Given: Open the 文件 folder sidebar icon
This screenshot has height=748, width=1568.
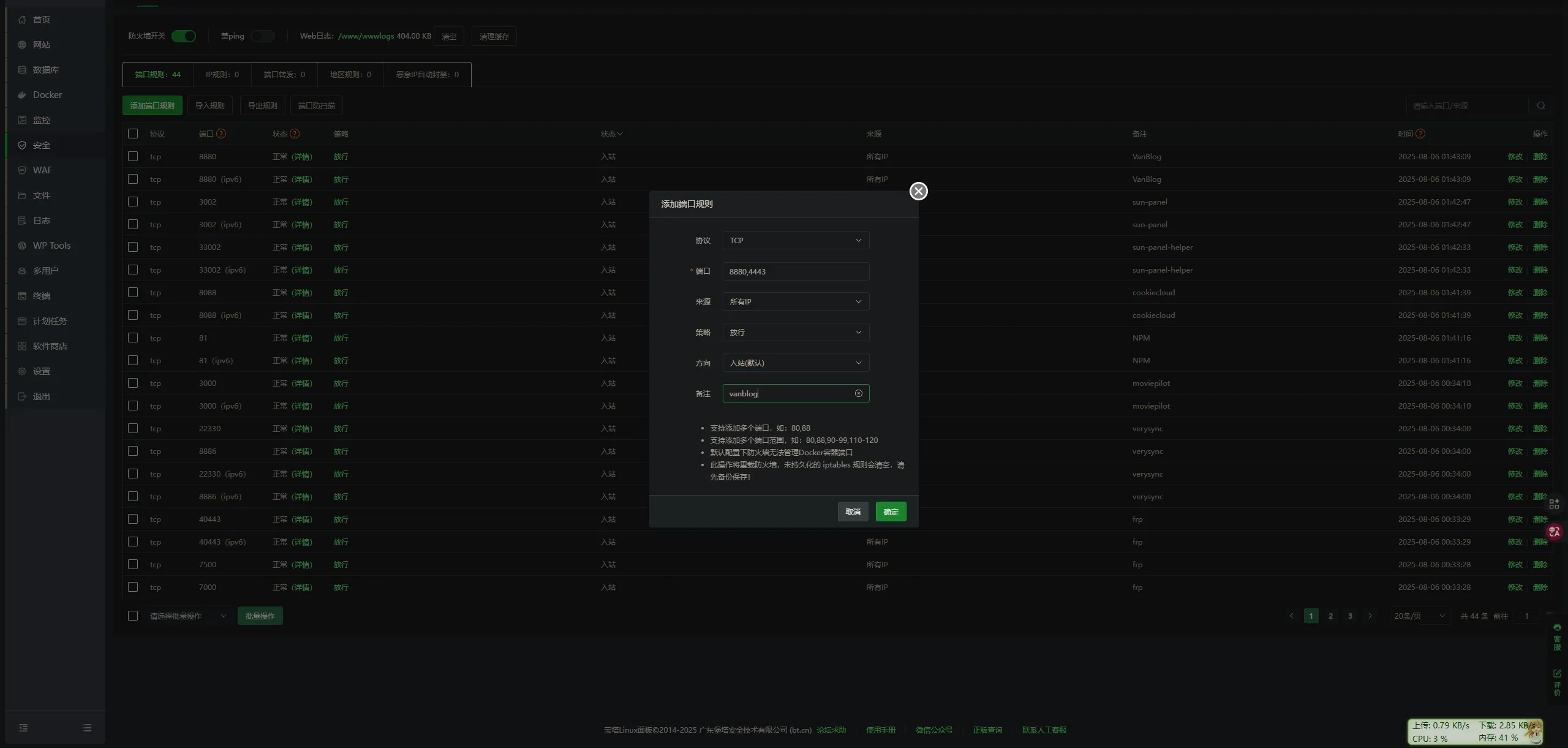Looking at the screenshot, I should (22, 195).
